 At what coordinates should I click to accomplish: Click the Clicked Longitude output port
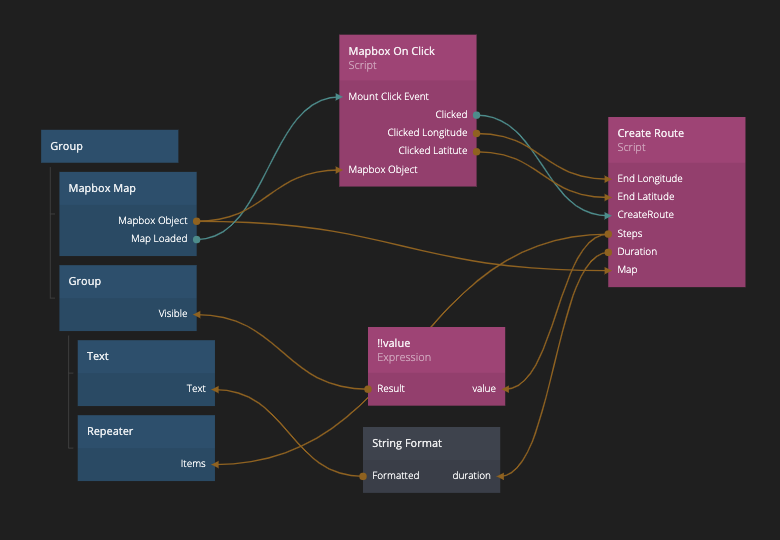coord(477,133)
